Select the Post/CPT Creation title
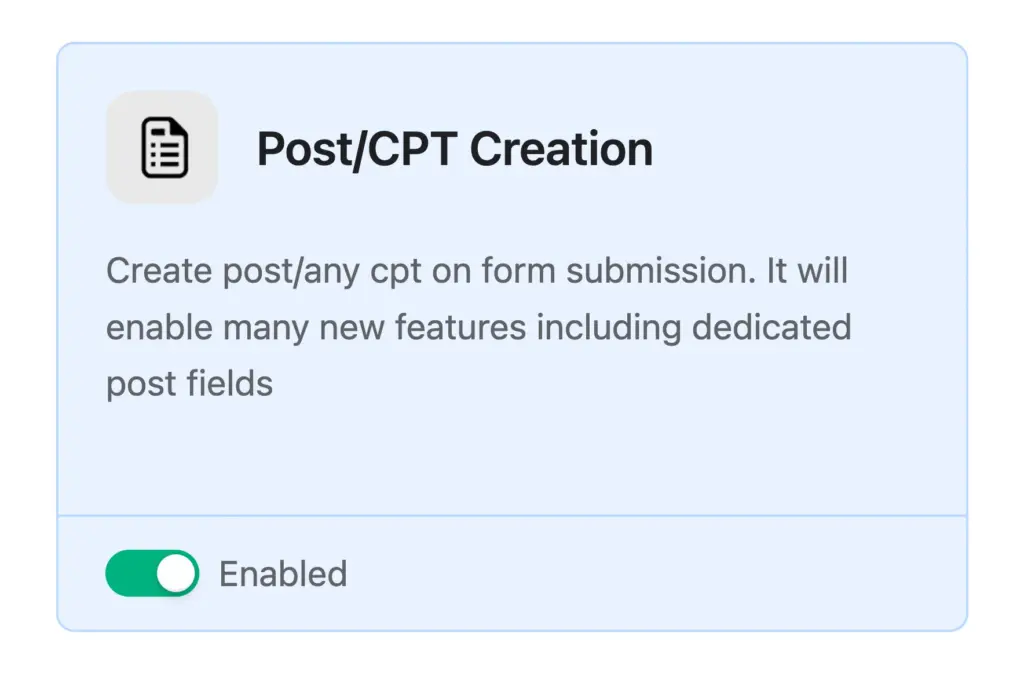Screen dimensions: 1024x673 tap(455, 148)
